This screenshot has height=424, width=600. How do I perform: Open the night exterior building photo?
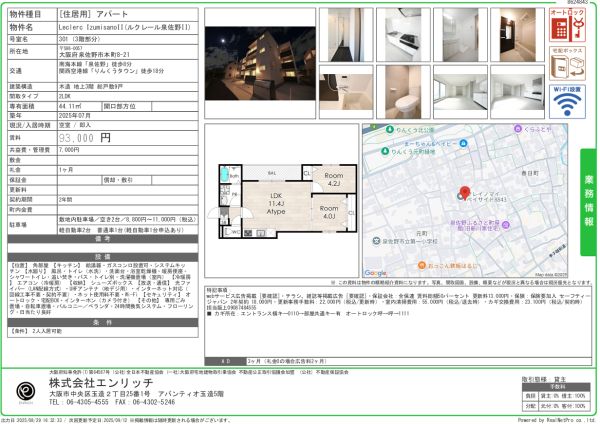click(260, 63)
